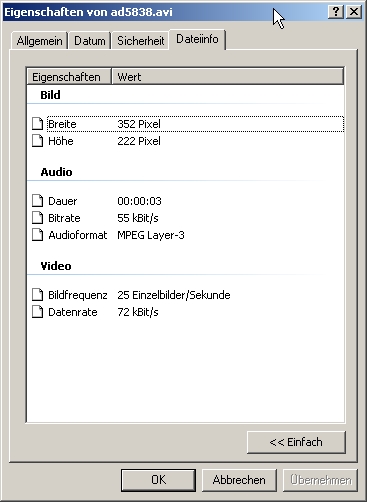Screen dimensions: 367x502
Task: Click the page icon beside Datenrate
Action: [x=38, y=312]
